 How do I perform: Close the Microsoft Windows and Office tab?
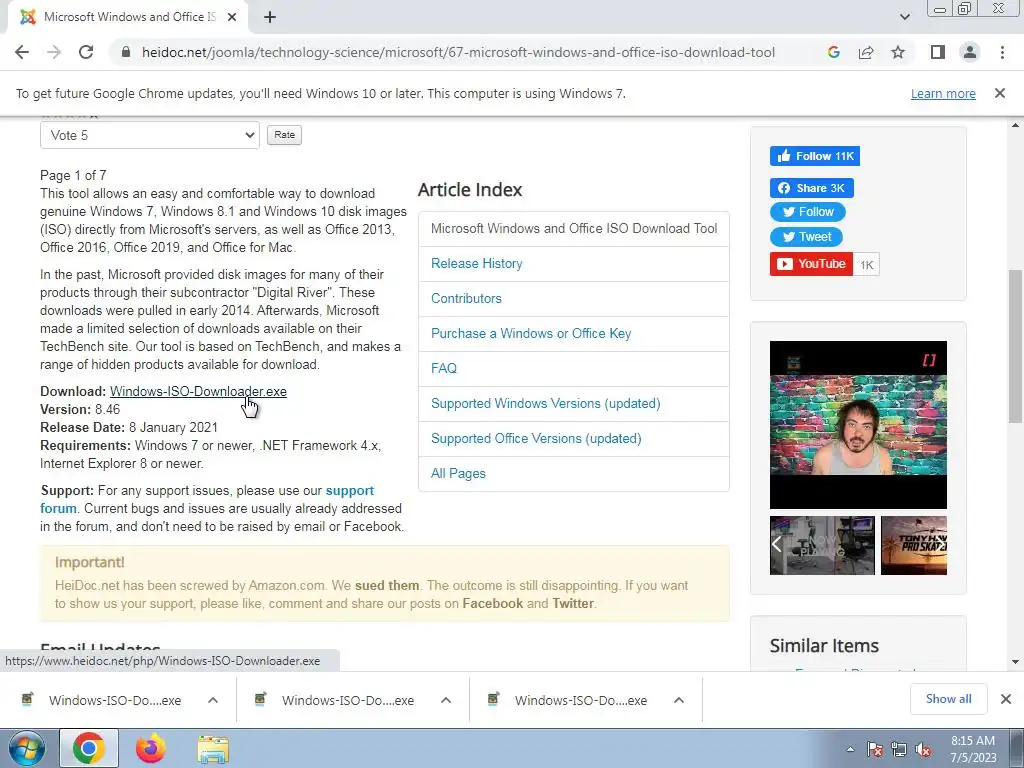pos(232,17)
